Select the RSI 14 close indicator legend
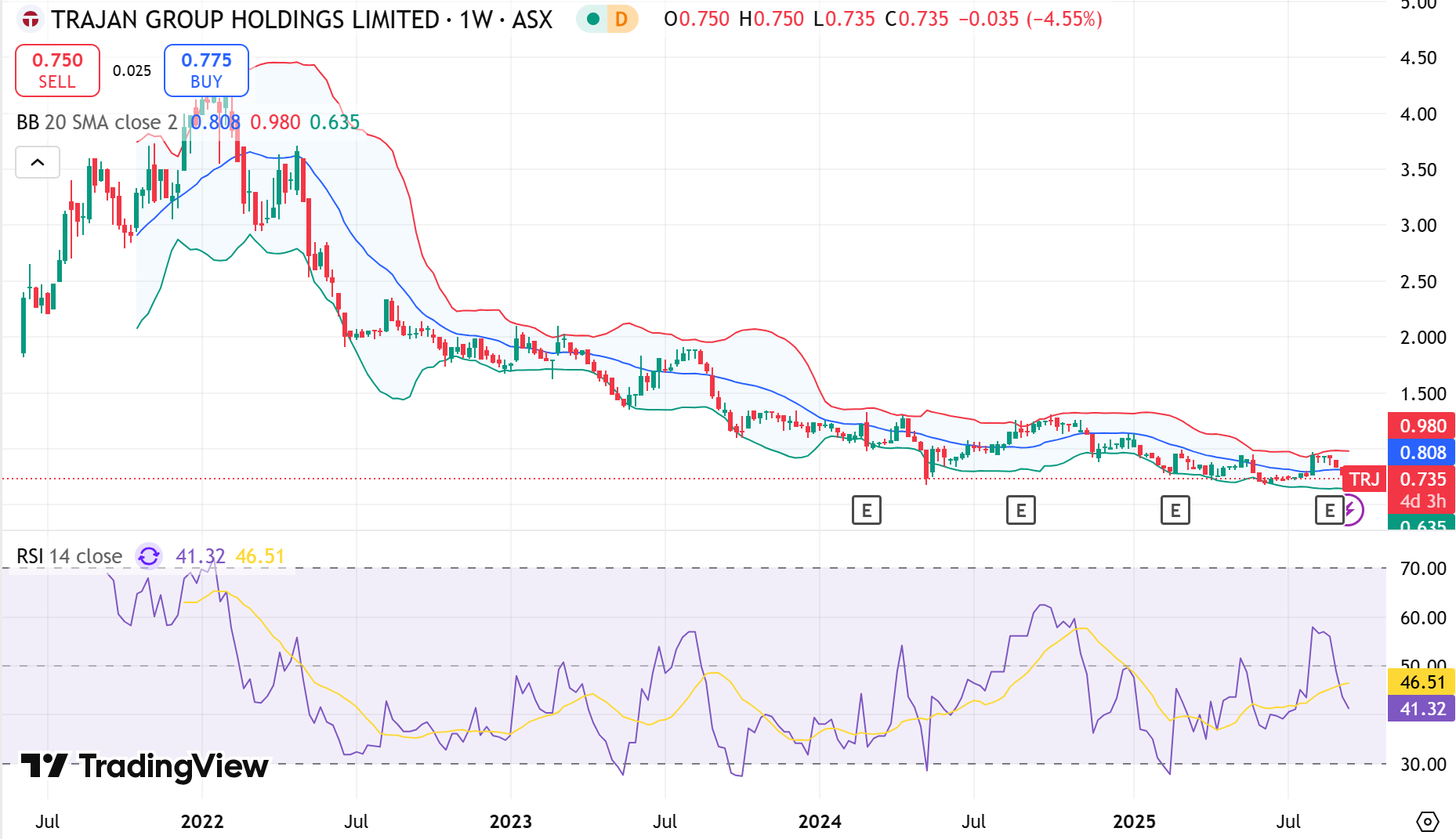 (x=70, y=556)
